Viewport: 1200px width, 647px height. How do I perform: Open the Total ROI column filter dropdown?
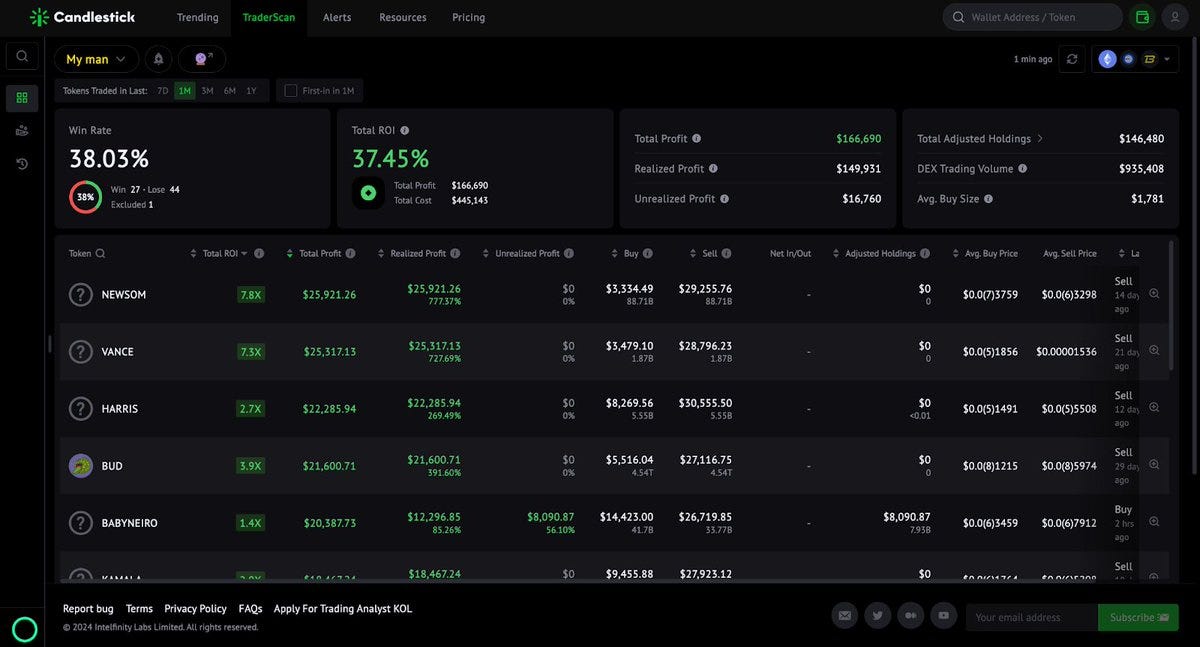click(244, 254)
